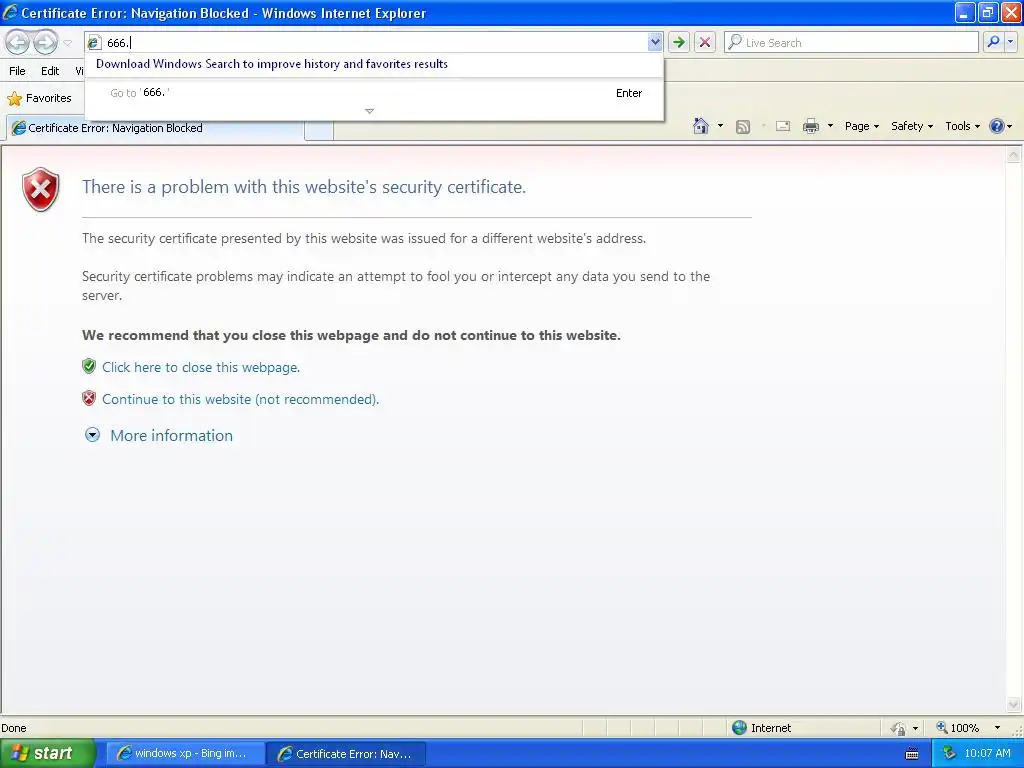Click the network tray icon
Image resolution: width=1024 pixels, height=768 pixels.
pyautogui.click(x=949, y=754)
